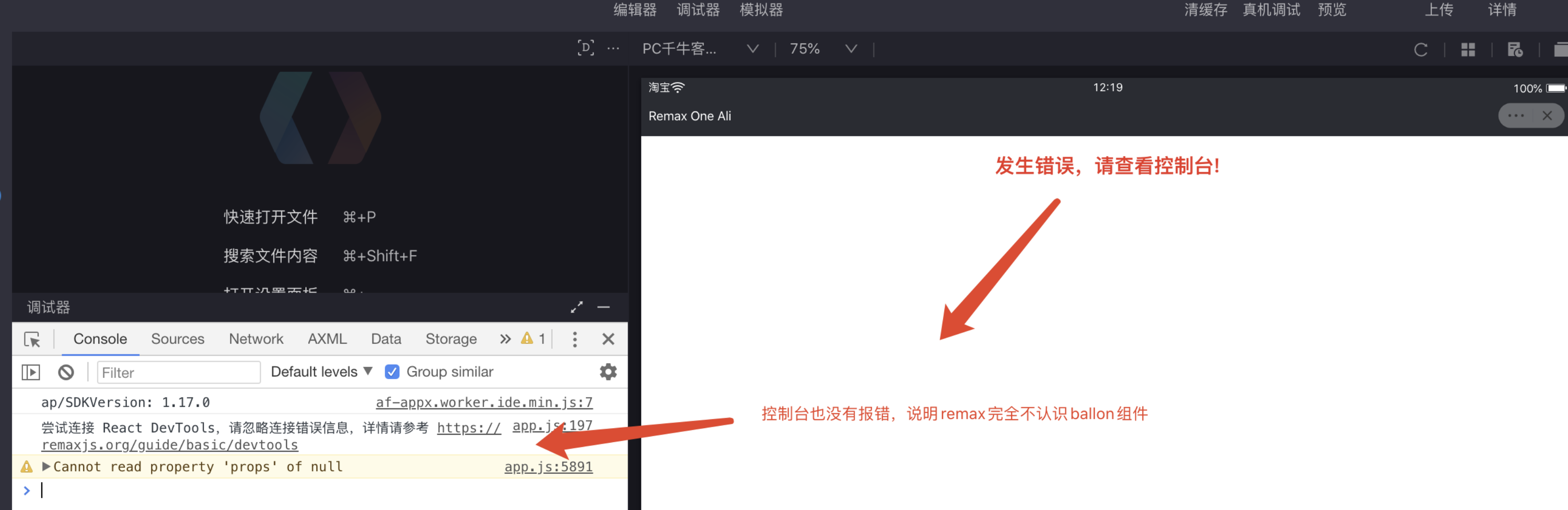The image size is (1568, 510).
Task: Switch to the Sources tab
Action: (x=177, y=339)
